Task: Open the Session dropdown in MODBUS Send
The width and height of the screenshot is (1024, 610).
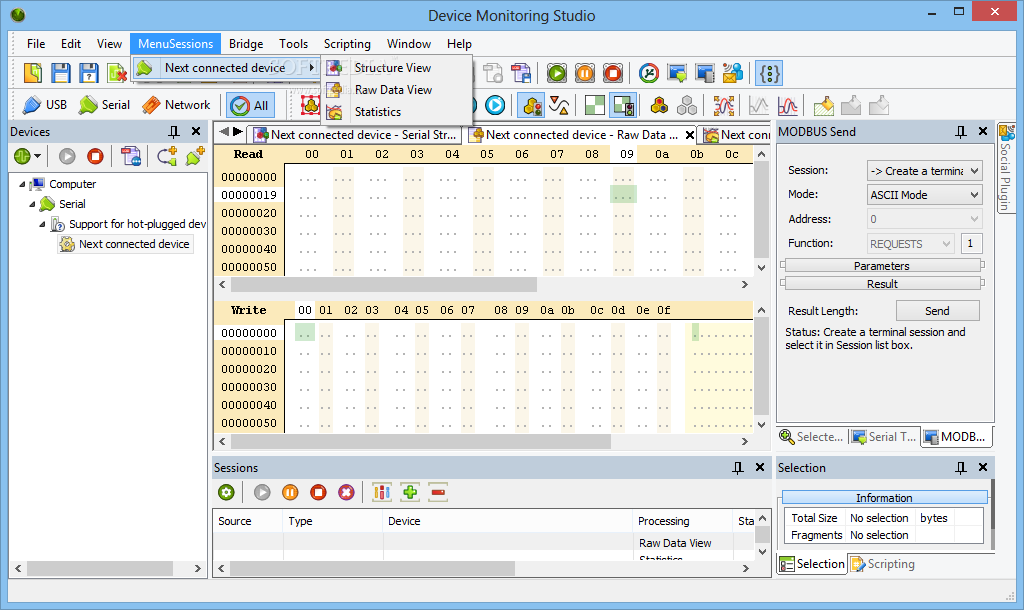Action: click(x=924, y=170)
